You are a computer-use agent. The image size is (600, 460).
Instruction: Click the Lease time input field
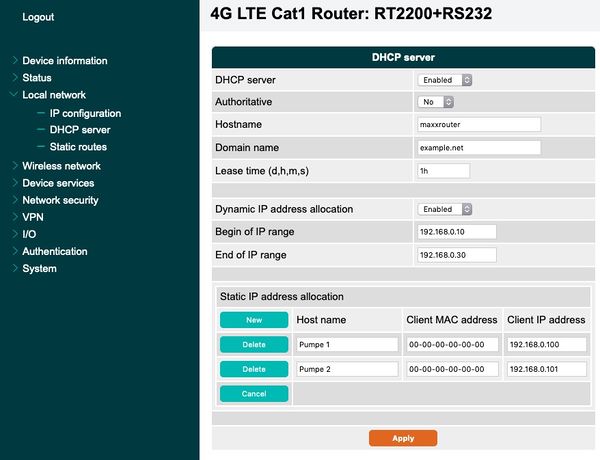pos(443,171)
